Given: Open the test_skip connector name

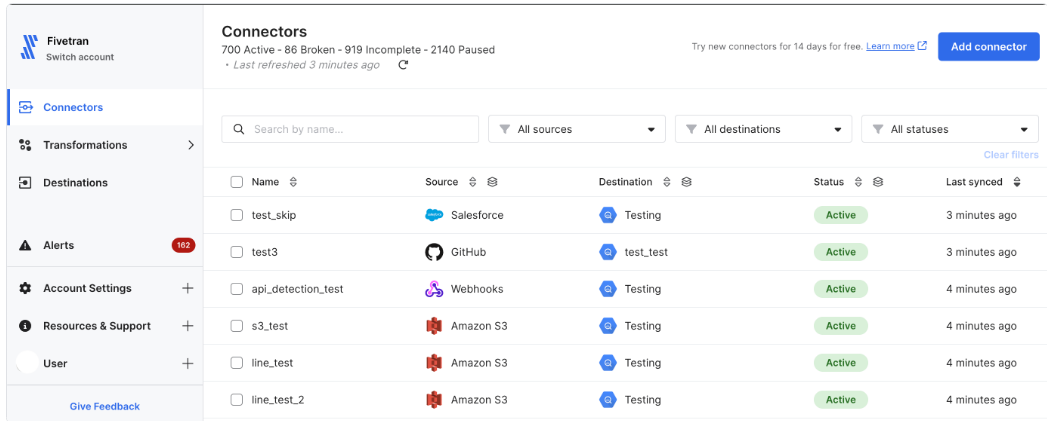Looking at the screenshot, I should (x=274, y=215).
